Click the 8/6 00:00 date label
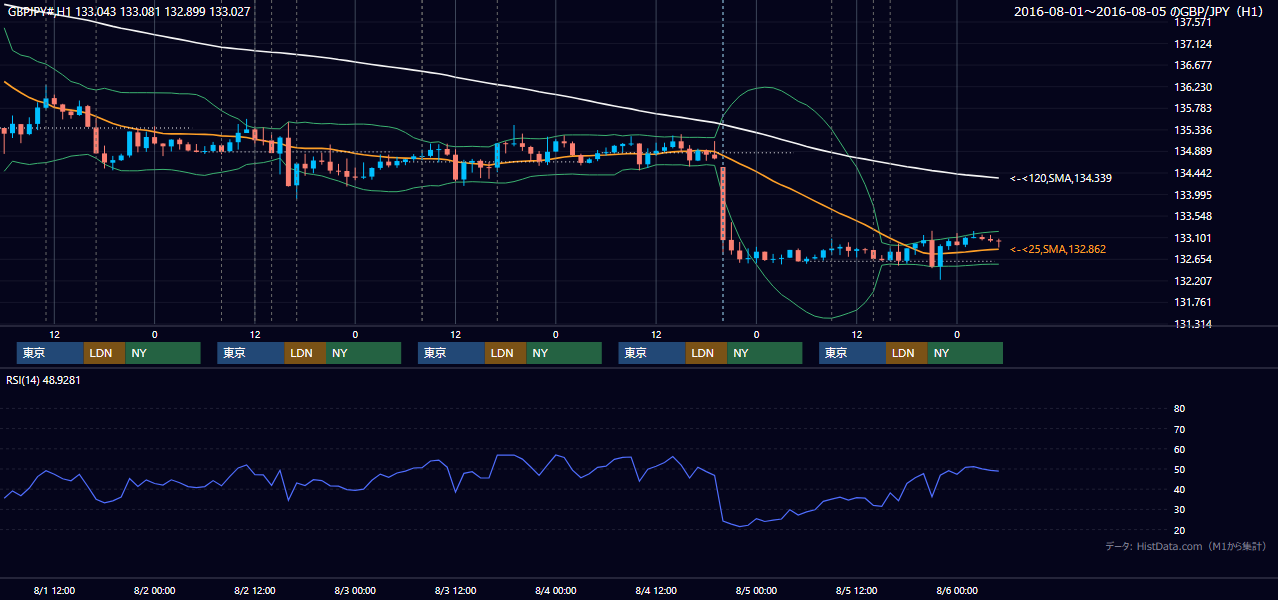The width and height of the screenshot is (1278, 600). [x=956, y=591]
